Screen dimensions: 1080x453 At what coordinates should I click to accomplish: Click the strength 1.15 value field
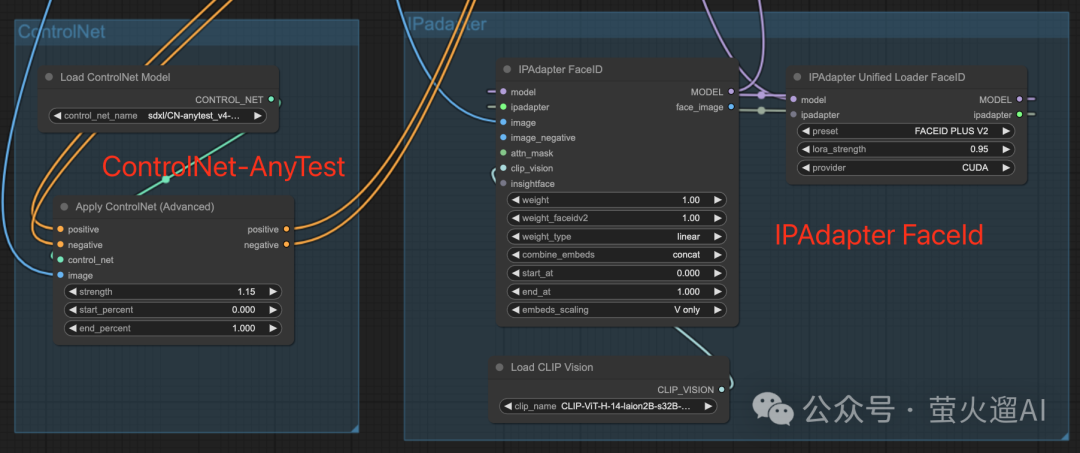[x=172, y=292]
